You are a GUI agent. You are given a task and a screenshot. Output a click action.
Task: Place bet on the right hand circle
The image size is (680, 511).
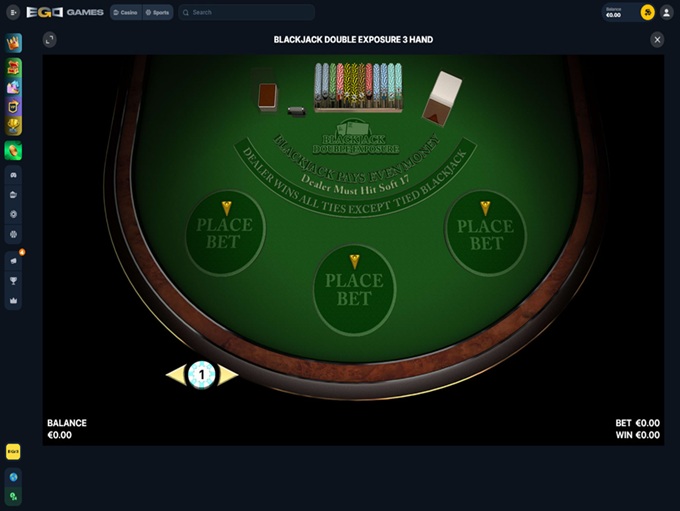(485, 234)
